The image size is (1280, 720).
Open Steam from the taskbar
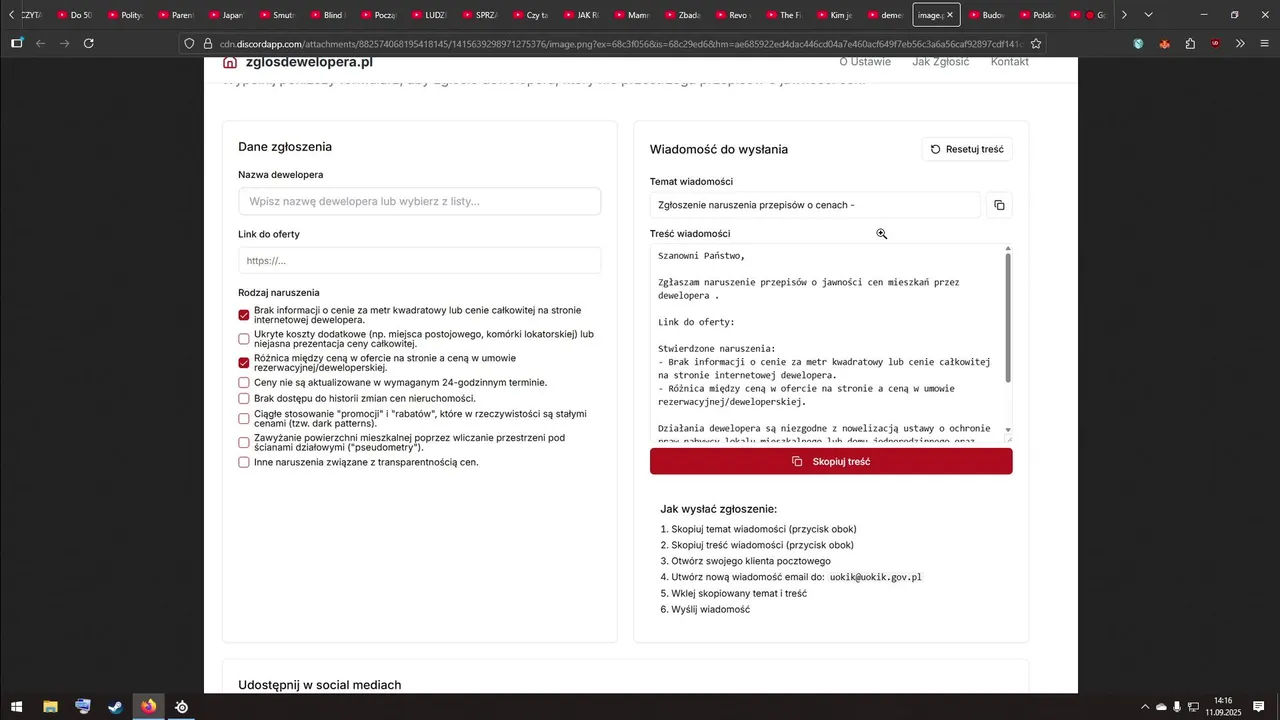click(116, 707)
